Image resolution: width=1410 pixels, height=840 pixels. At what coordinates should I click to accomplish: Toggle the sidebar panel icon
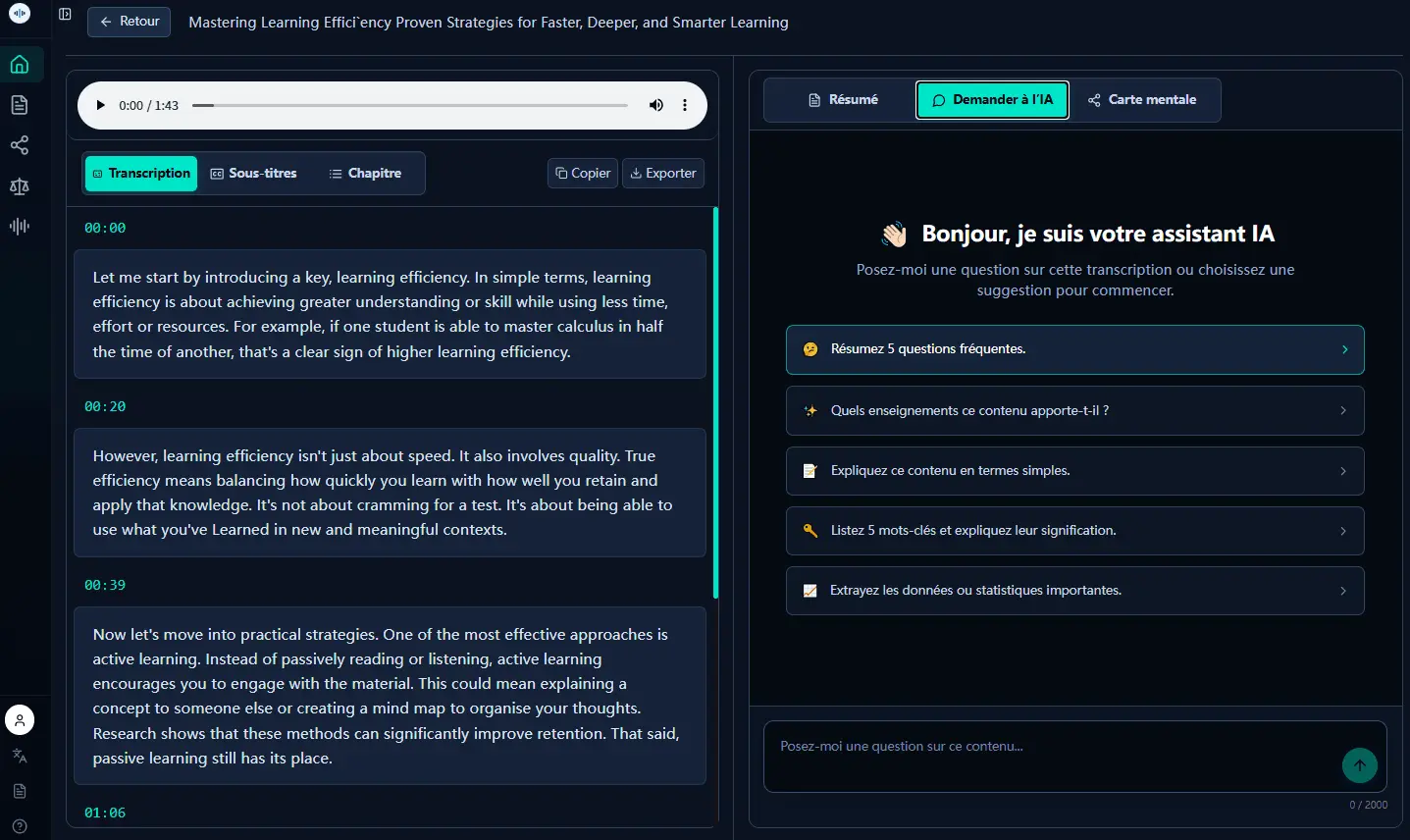[65, 14]
